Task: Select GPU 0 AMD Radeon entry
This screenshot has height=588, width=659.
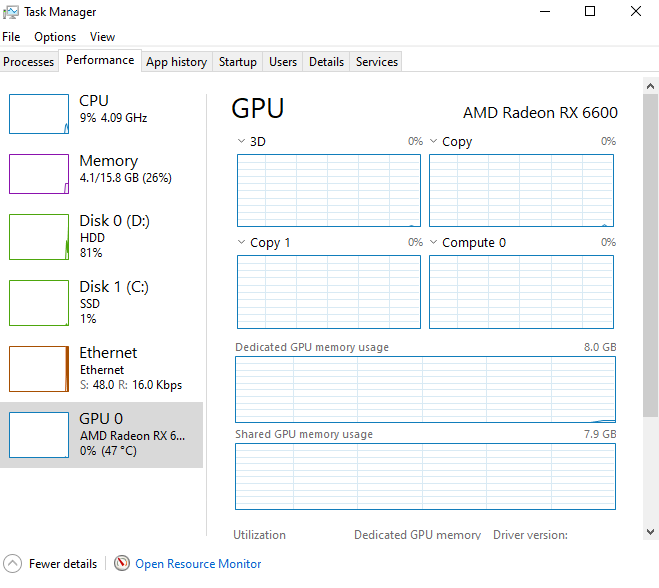Action: (x=101, y=435)
